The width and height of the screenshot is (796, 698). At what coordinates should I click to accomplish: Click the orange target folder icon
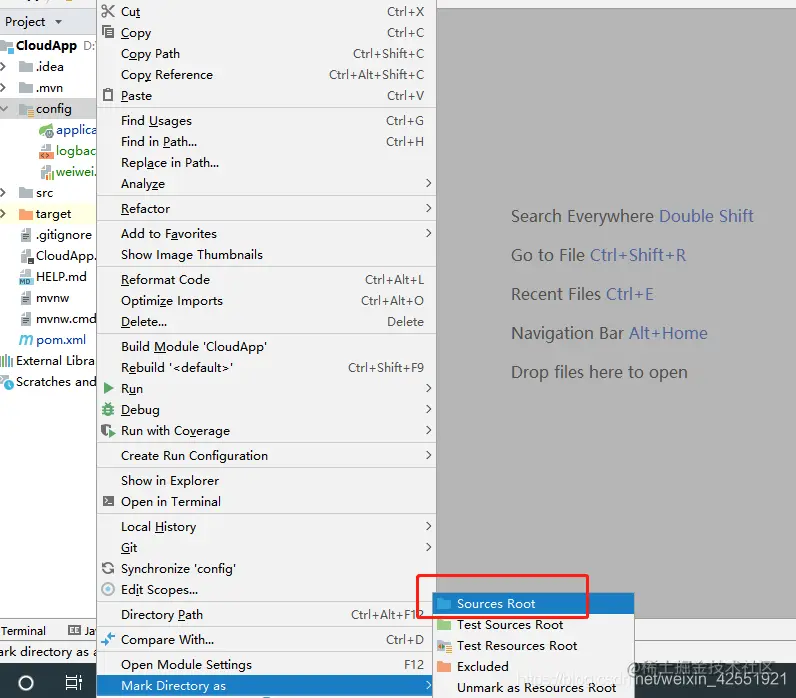25,214
